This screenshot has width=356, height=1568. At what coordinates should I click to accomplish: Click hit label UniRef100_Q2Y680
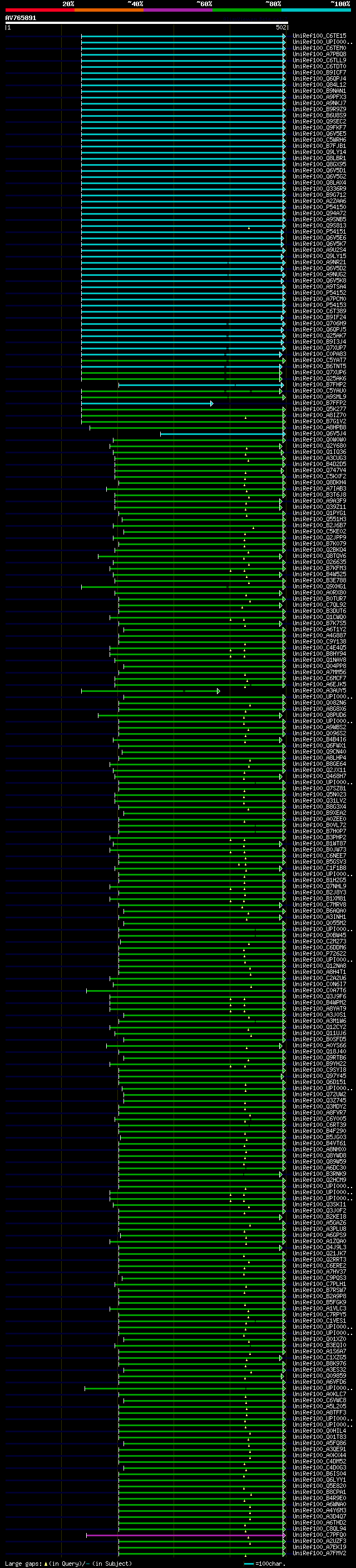[x=319, y=446]
